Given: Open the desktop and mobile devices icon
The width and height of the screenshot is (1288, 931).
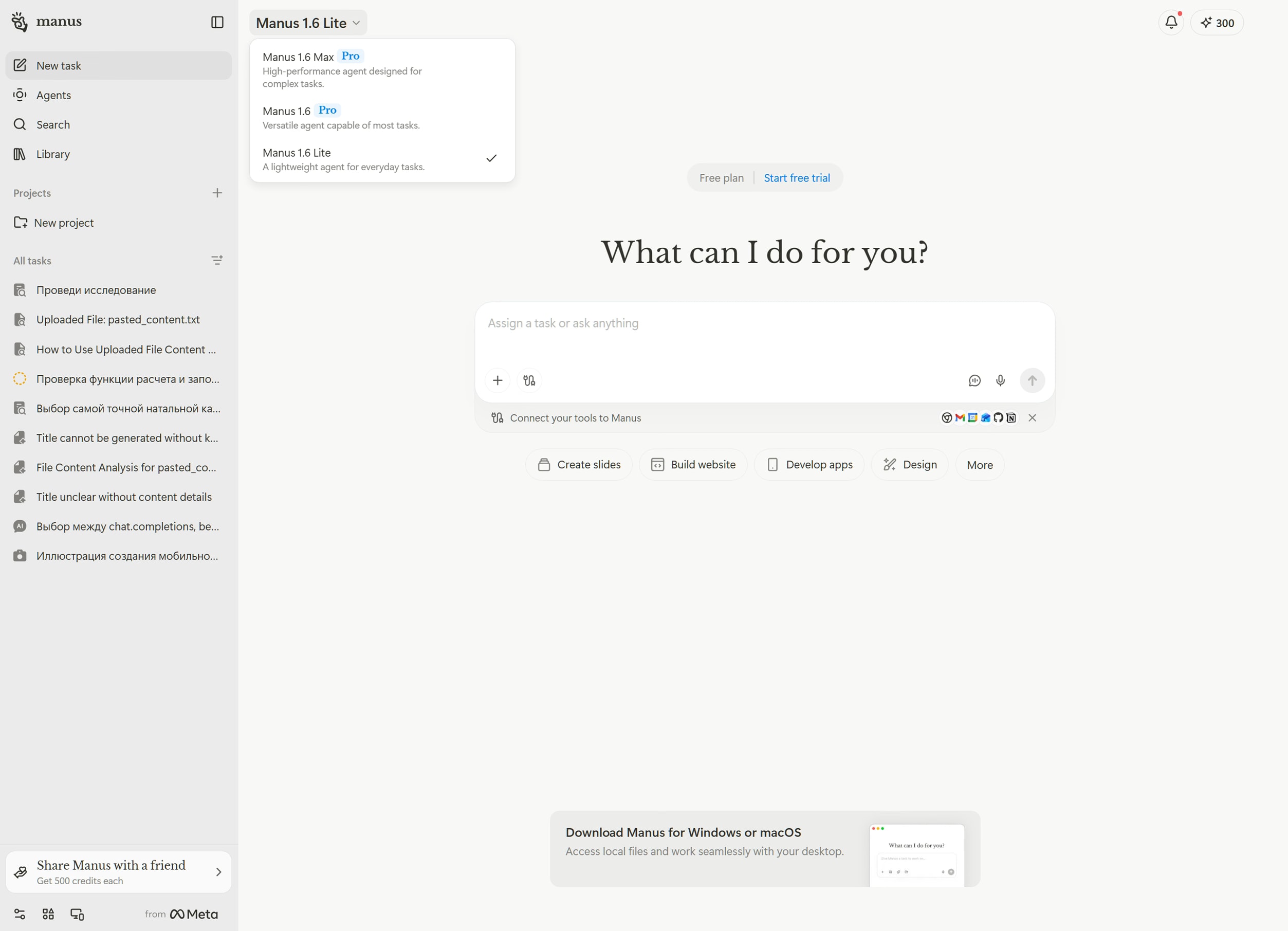Looking at the screenshot, I should [x=77, y=914].
